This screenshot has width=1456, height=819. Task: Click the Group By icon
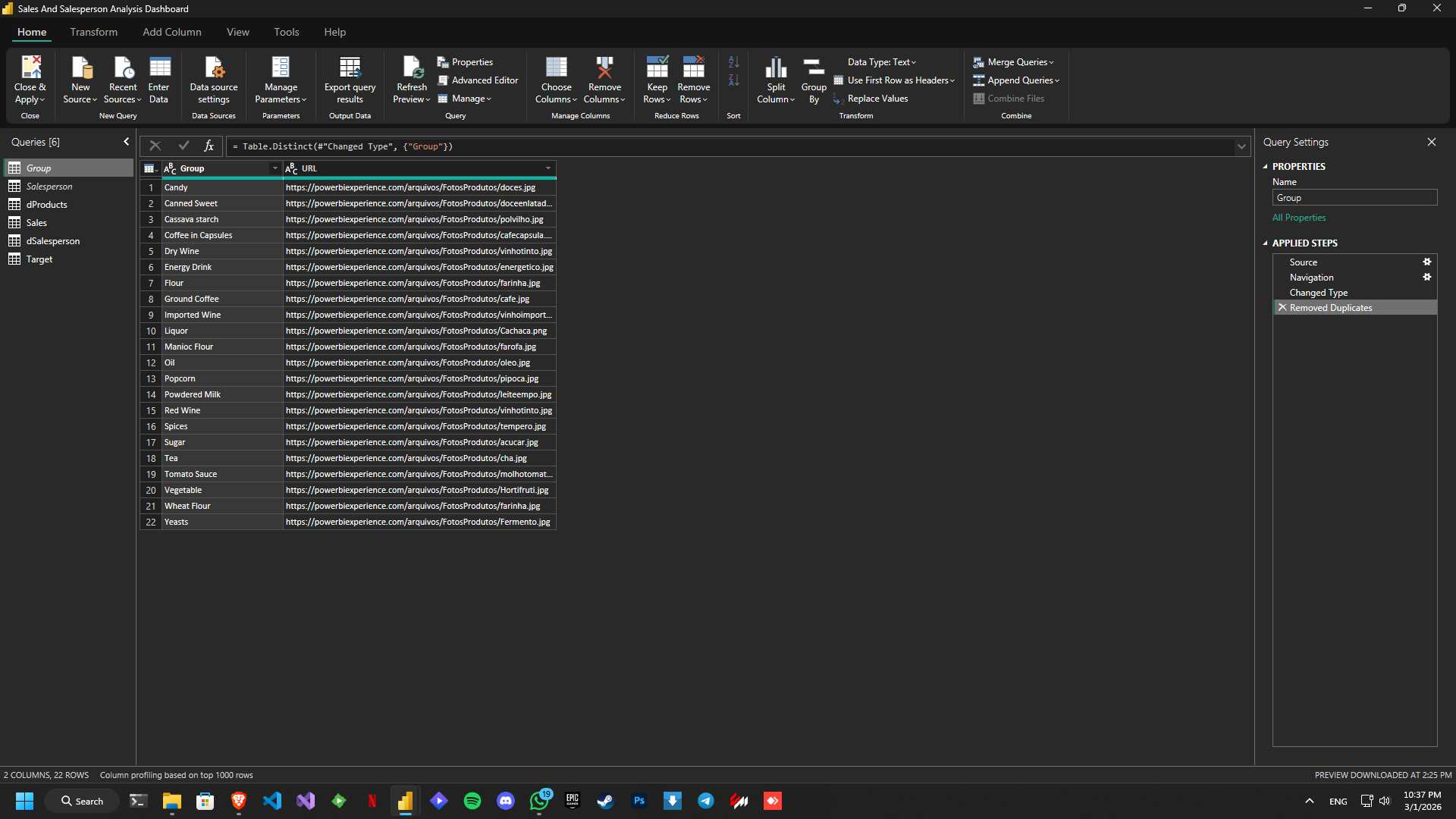[814, 68]
